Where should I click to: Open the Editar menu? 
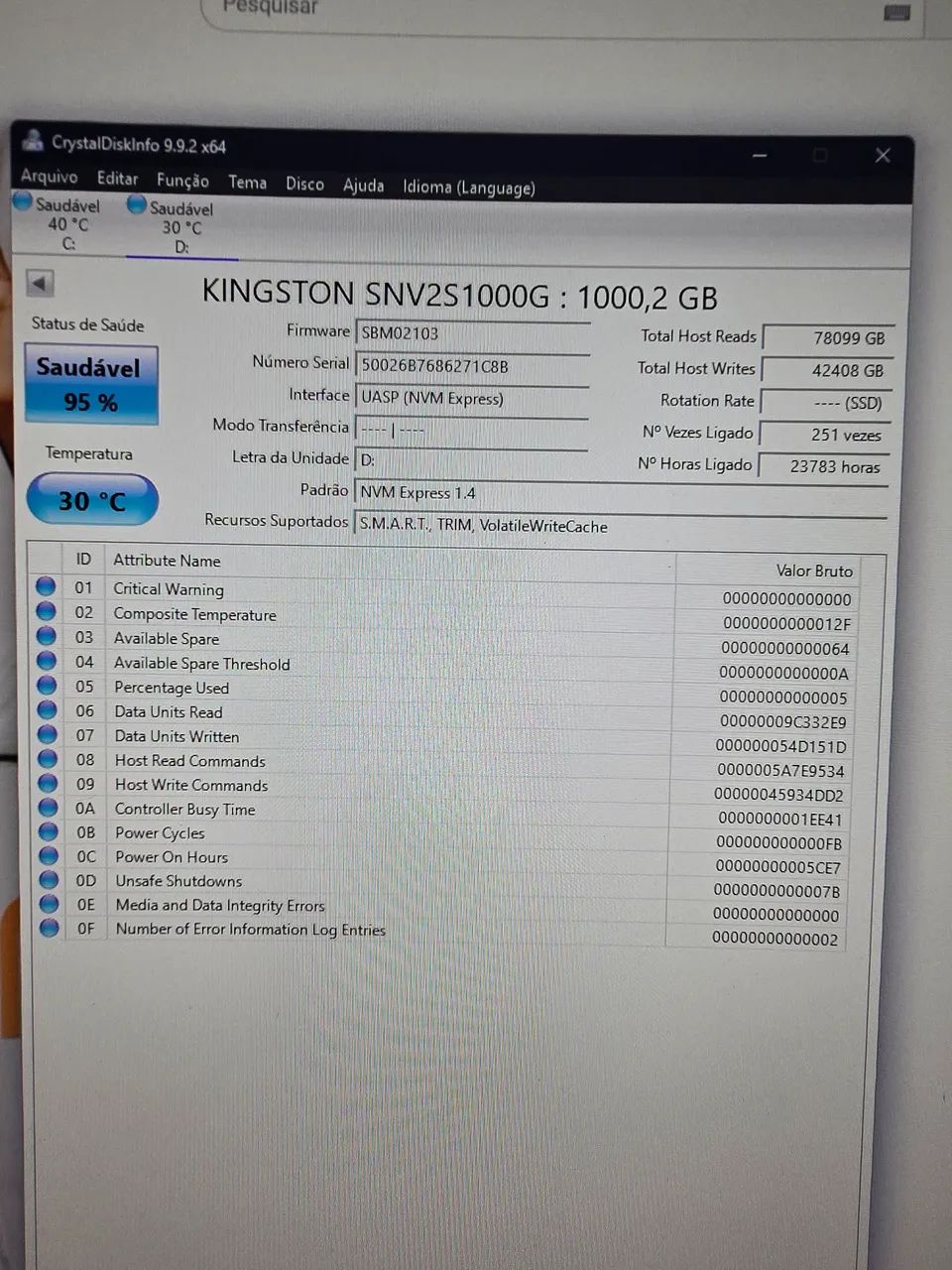pyautogui.click(x=117, y=179)
